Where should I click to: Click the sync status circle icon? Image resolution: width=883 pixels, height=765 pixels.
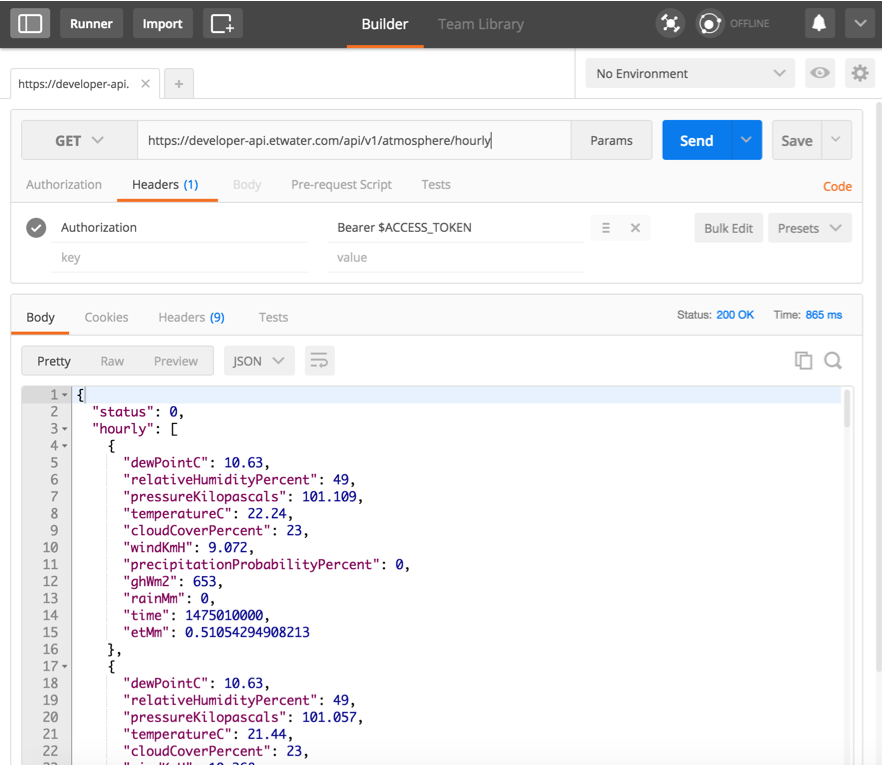pyautogui.click(x=710, y=24)
